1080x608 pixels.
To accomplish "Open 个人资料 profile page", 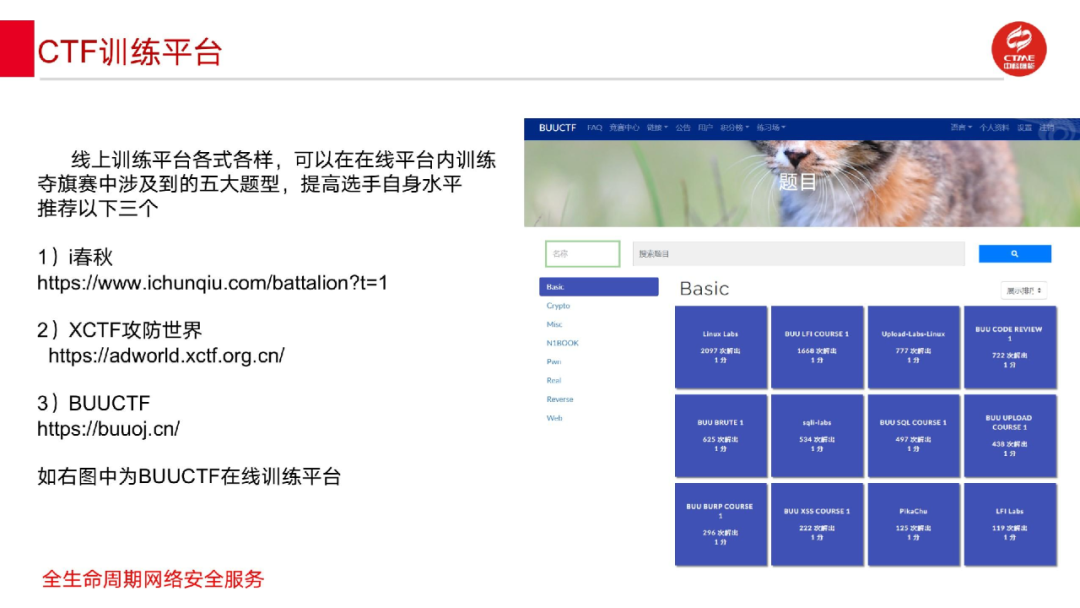I will coord(994,127).
